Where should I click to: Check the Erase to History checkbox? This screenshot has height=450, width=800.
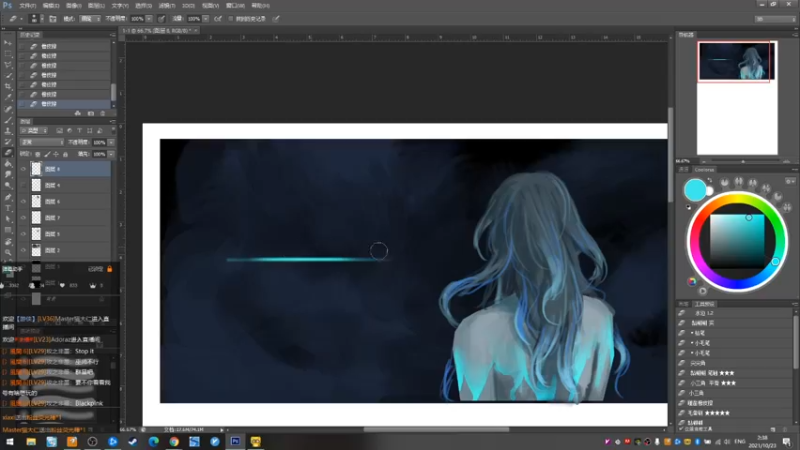[231, 19]
